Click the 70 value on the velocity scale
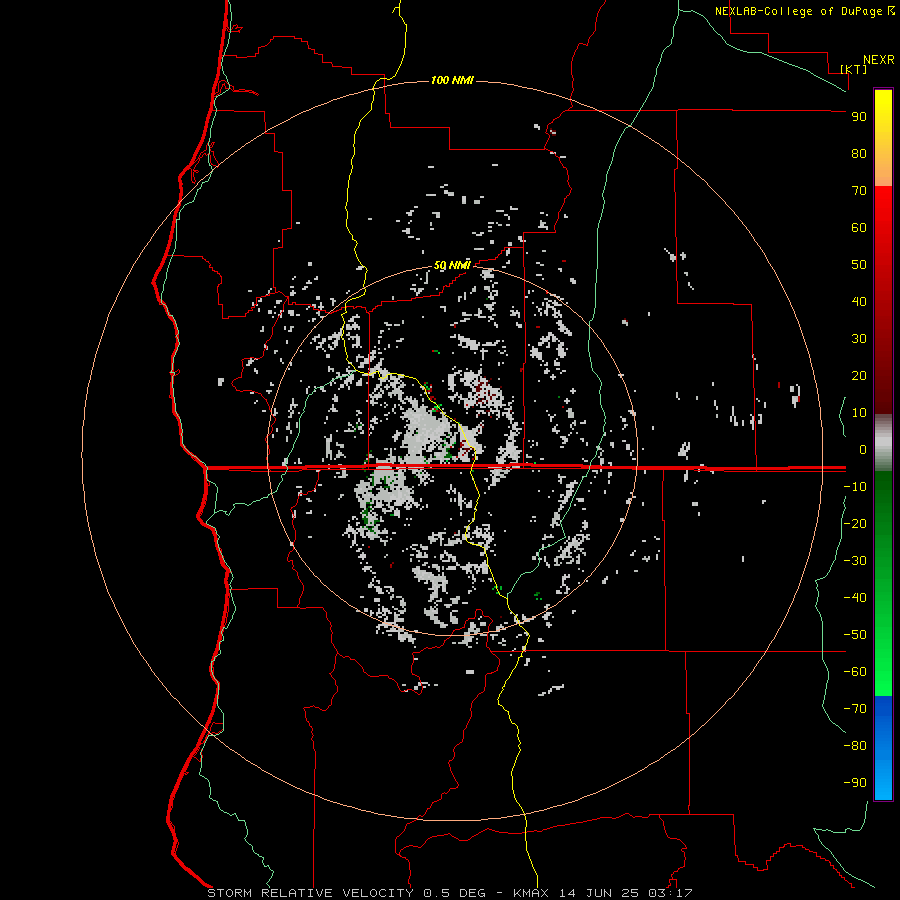900x900 pixels. (x=859, y=191)
